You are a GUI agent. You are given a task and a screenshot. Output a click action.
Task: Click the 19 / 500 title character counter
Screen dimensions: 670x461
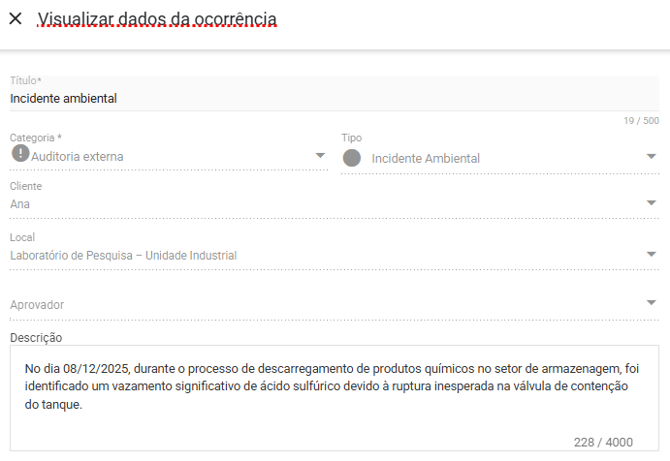pyautogui.click(x=640, y=121)
